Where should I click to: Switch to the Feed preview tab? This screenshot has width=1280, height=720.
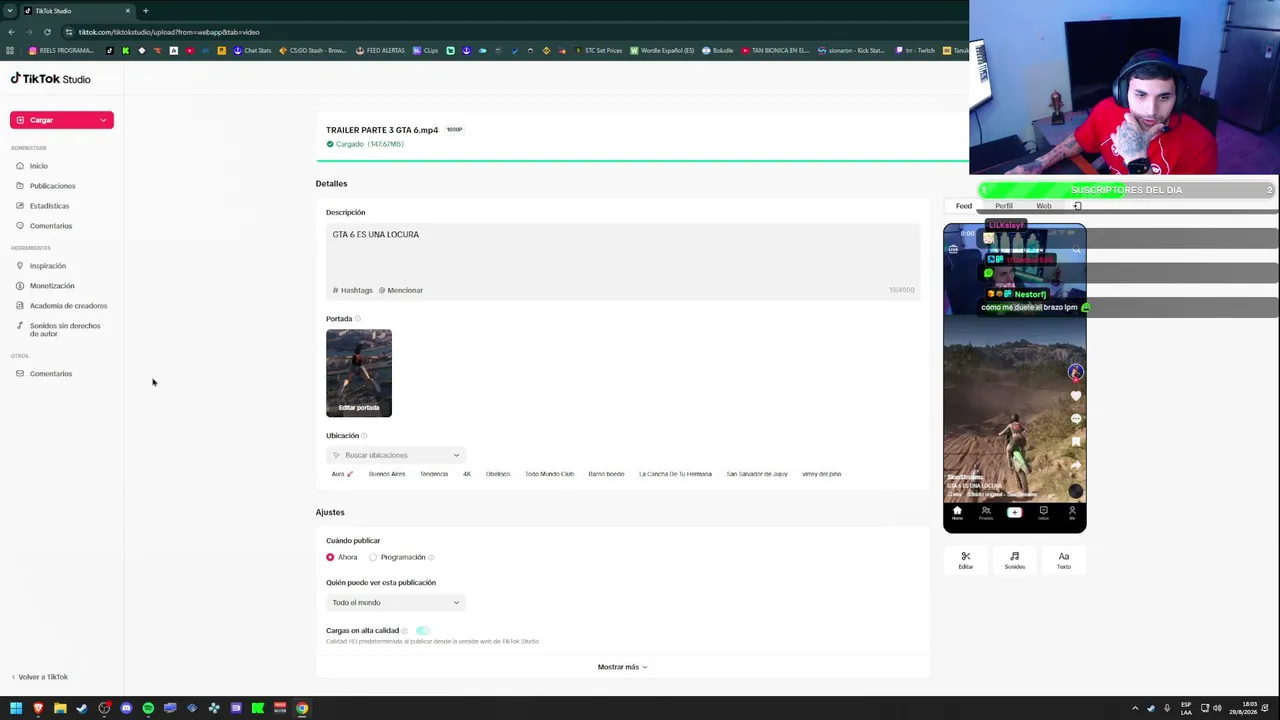point(964,206)
